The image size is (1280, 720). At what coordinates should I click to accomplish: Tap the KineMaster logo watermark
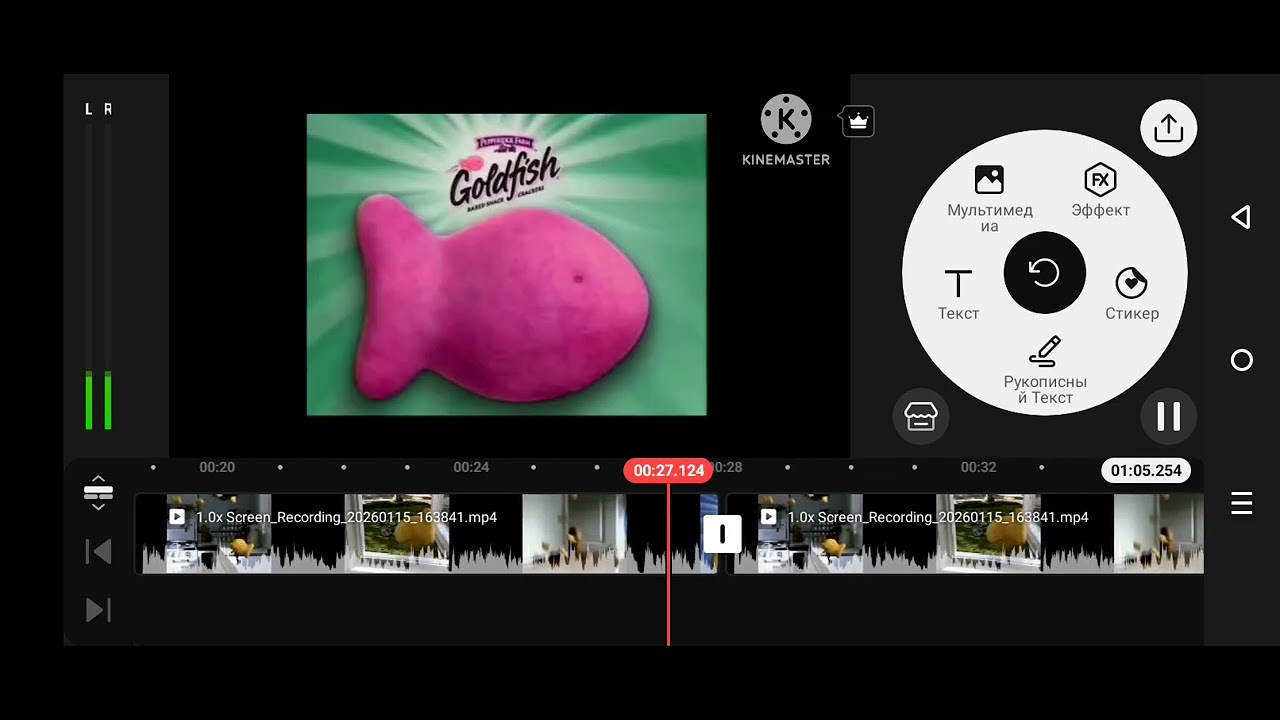click(x=786, y=130)
